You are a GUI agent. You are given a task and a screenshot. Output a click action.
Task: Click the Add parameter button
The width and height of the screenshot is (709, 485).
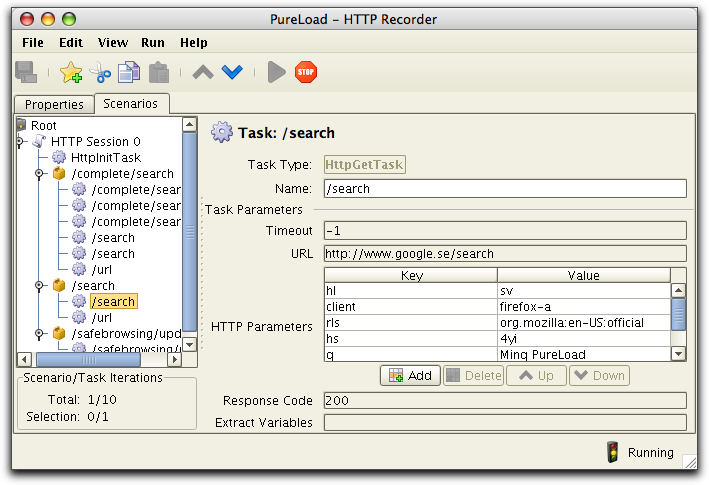click(410, 376)
